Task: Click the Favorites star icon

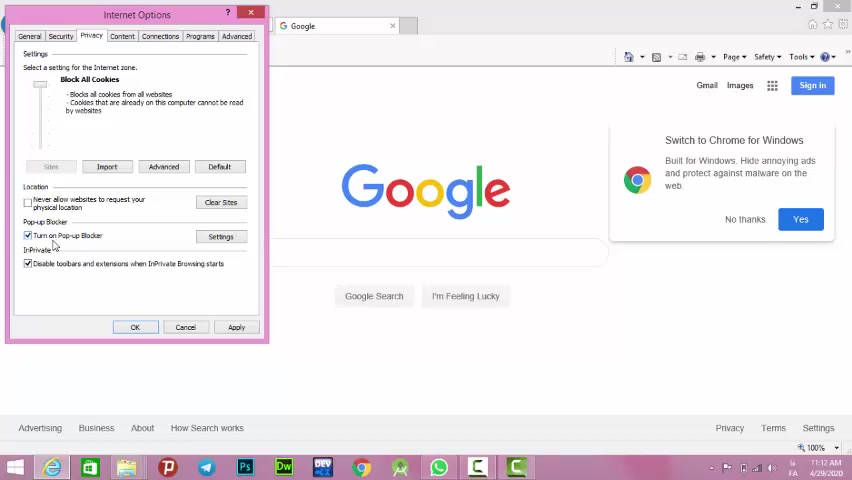Action: coord(828,24)
